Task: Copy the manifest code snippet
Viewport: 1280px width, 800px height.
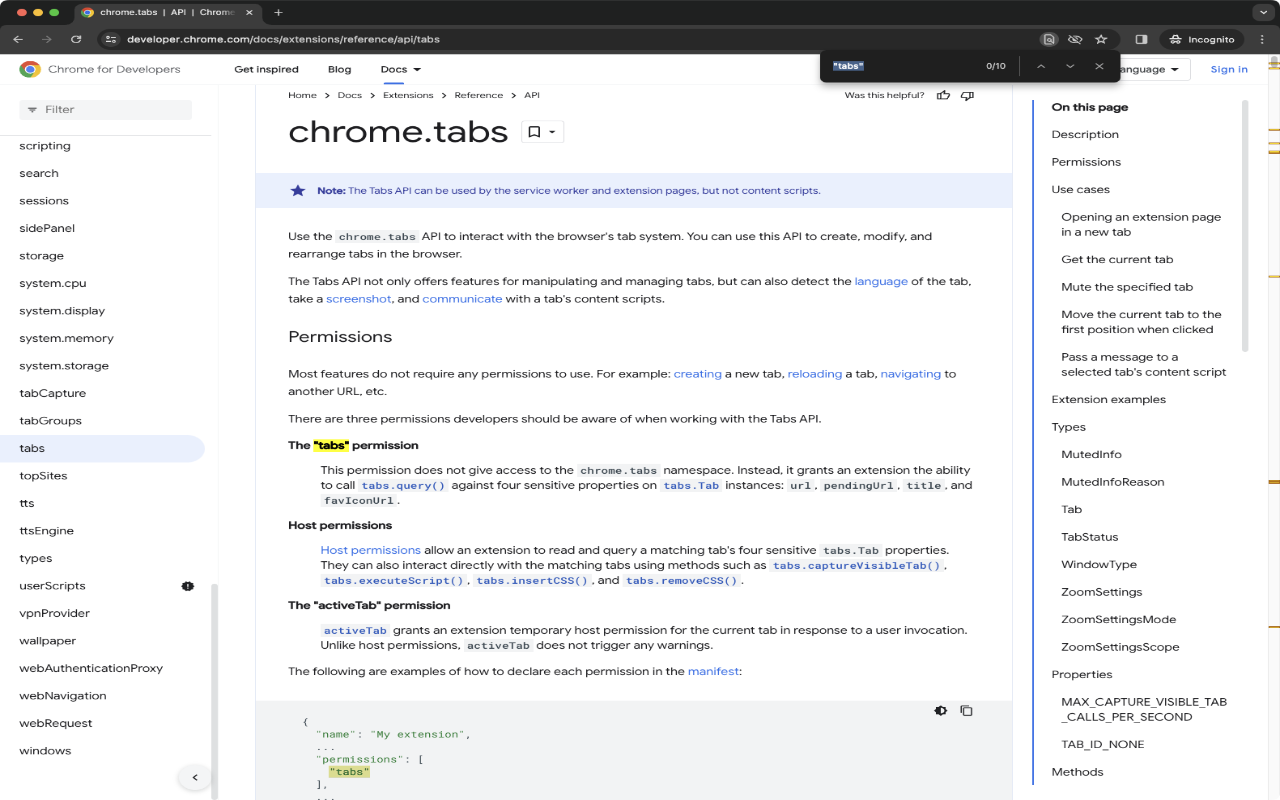Action: pyautogui.click(x=966, y=710)
